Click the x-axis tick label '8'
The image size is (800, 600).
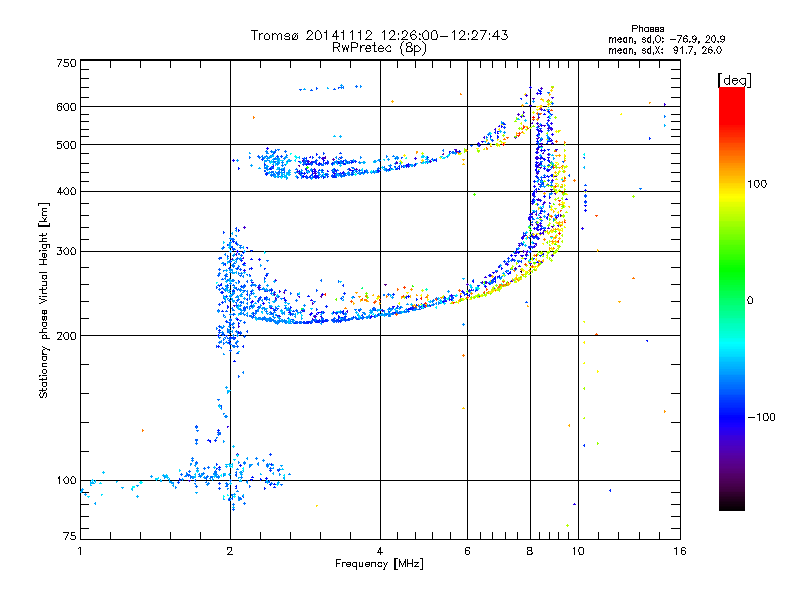(530, 551)
